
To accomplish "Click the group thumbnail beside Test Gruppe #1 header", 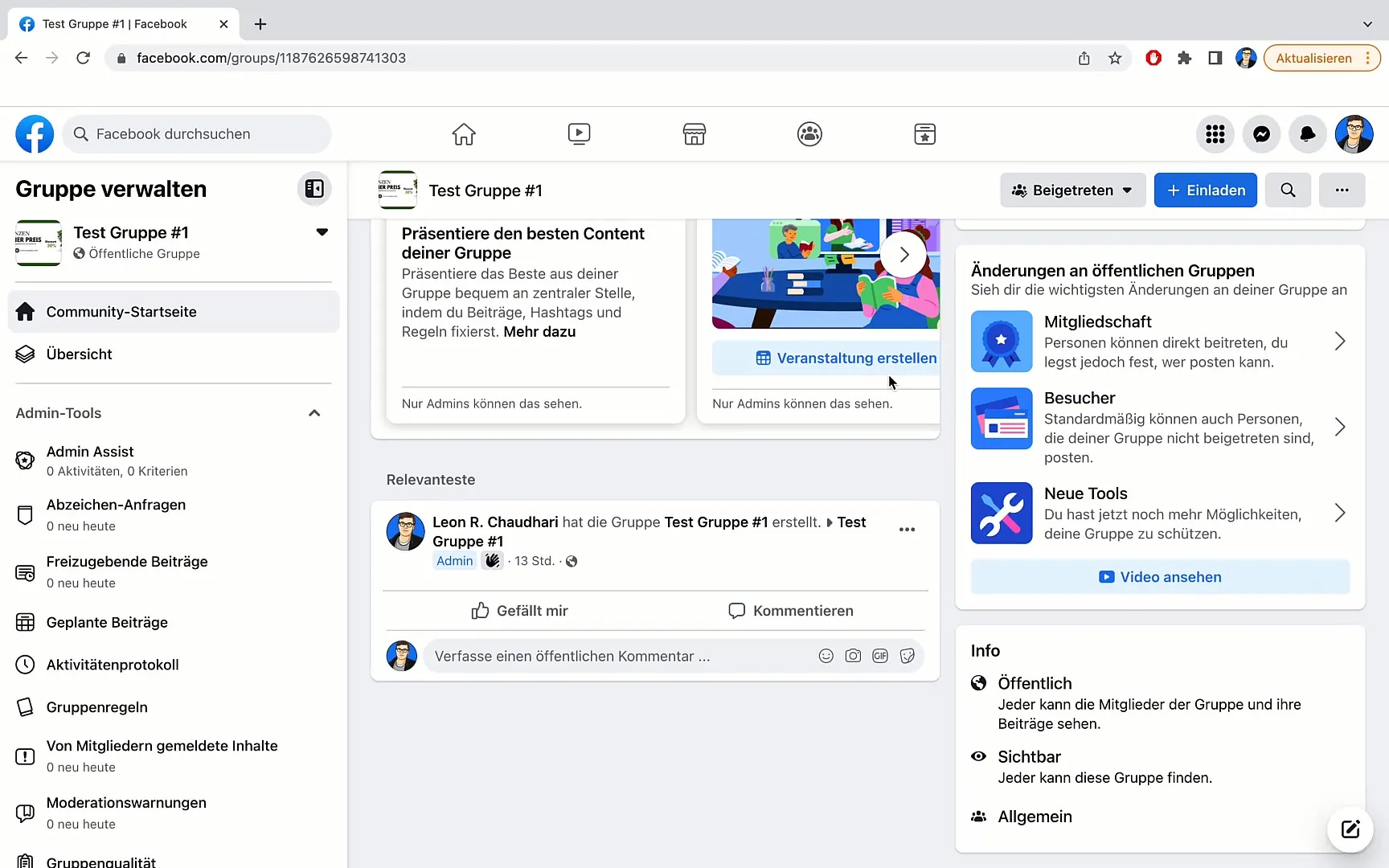I will [x=398, y=190].
